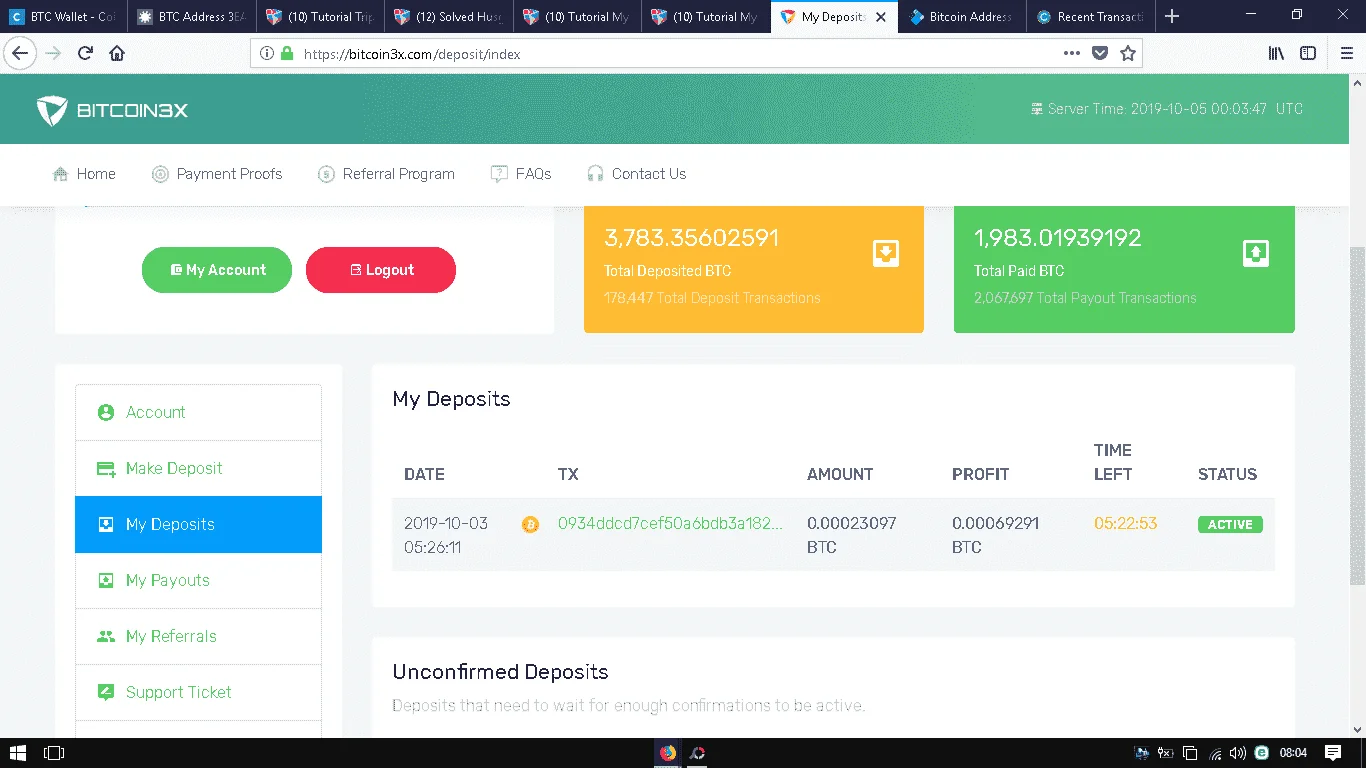Click the Bitcoin coin icon in deposit row
The height and width of the screenshot is (768, 1366).
pyautogui.click(x=530, y=524)
